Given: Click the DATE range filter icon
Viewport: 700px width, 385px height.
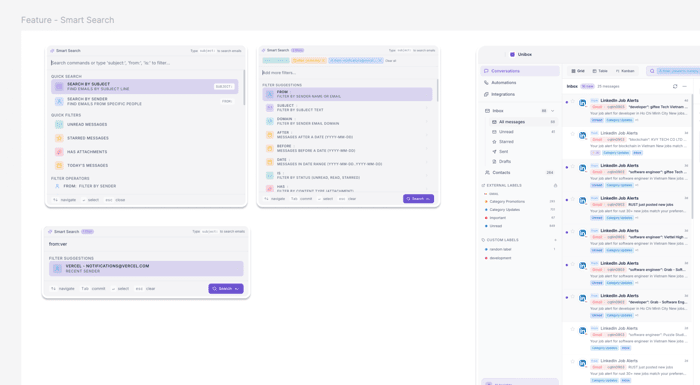Looking at the screenshot, I should [270, 162].
